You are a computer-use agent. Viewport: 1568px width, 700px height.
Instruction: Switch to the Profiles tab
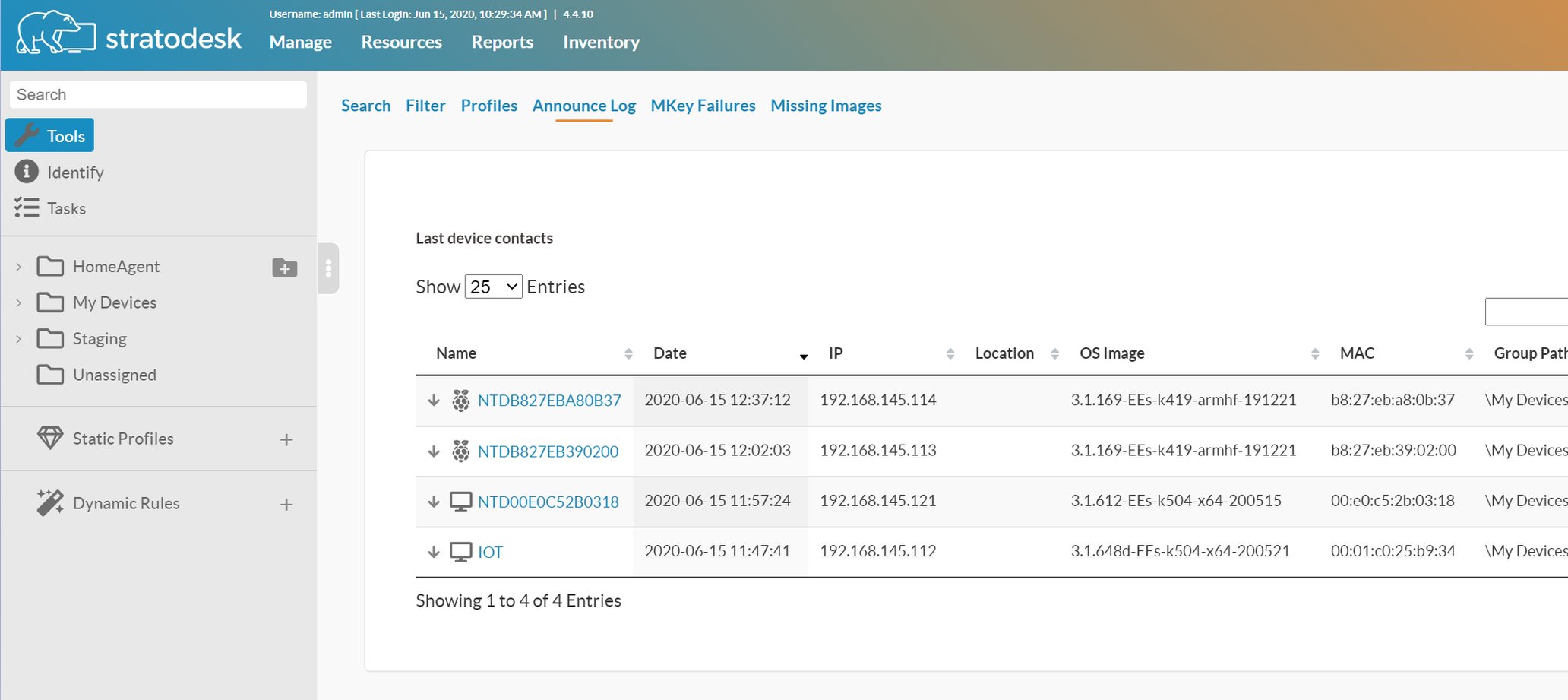click(x=488, y=106)
